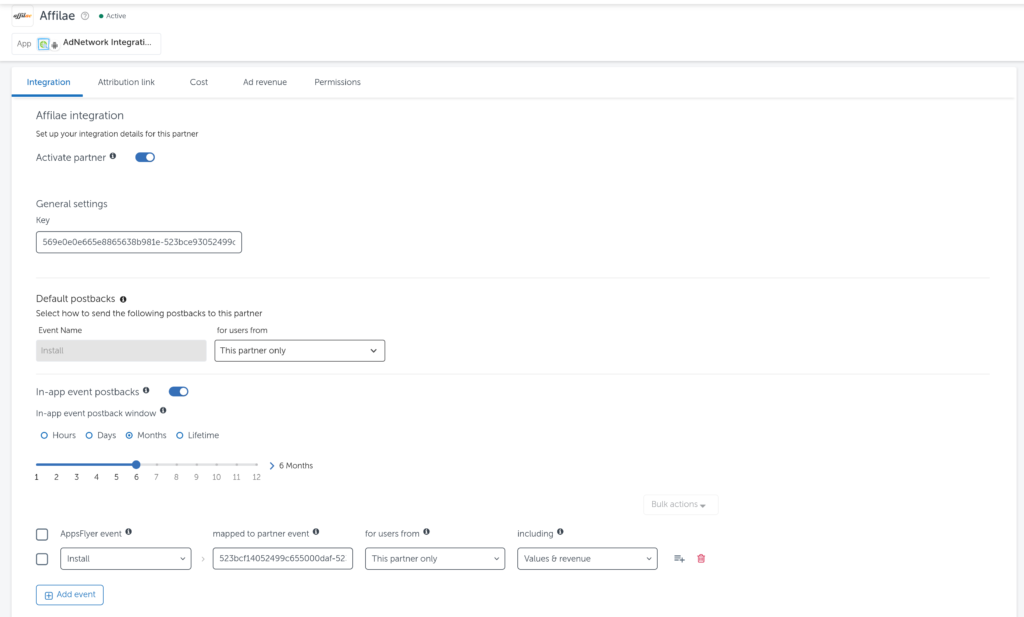Open the default postbacks 'This partner only' dropdown
The width and height of the screenshot is (1024, 617).
point(299,351)
